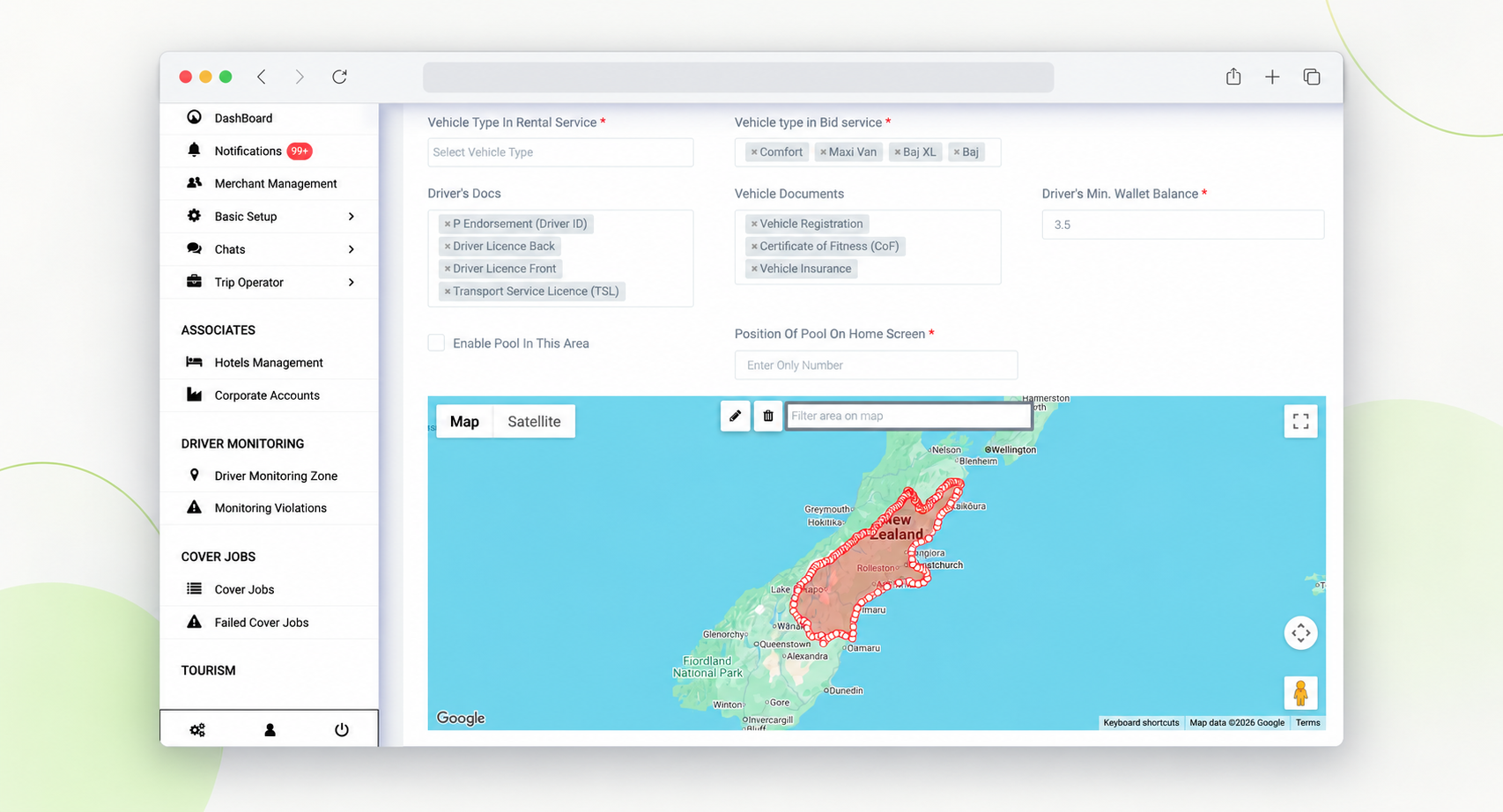Switch to Map view tab
Viewport: 1503px width, 812px height.
tap(464, 421)
